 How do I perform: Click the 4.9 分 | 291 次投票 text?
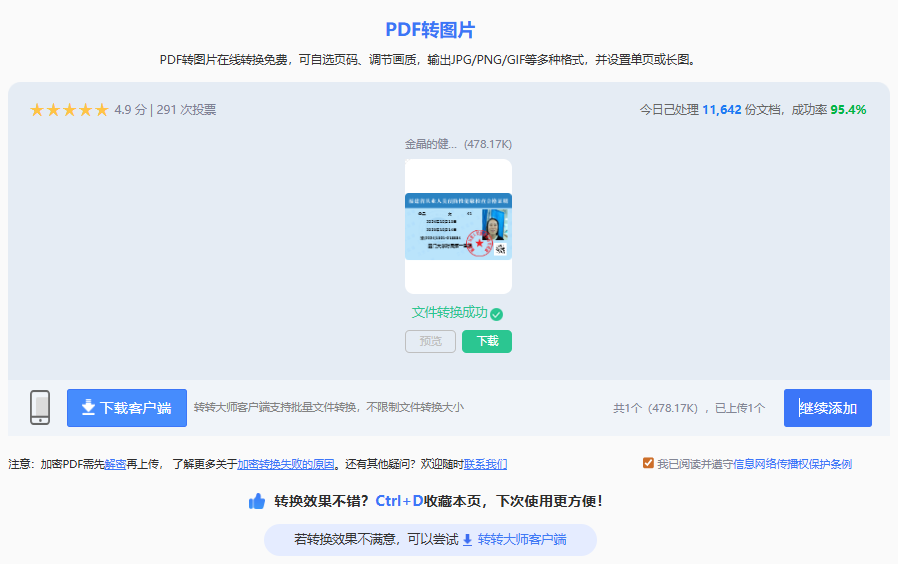(165, 109)
